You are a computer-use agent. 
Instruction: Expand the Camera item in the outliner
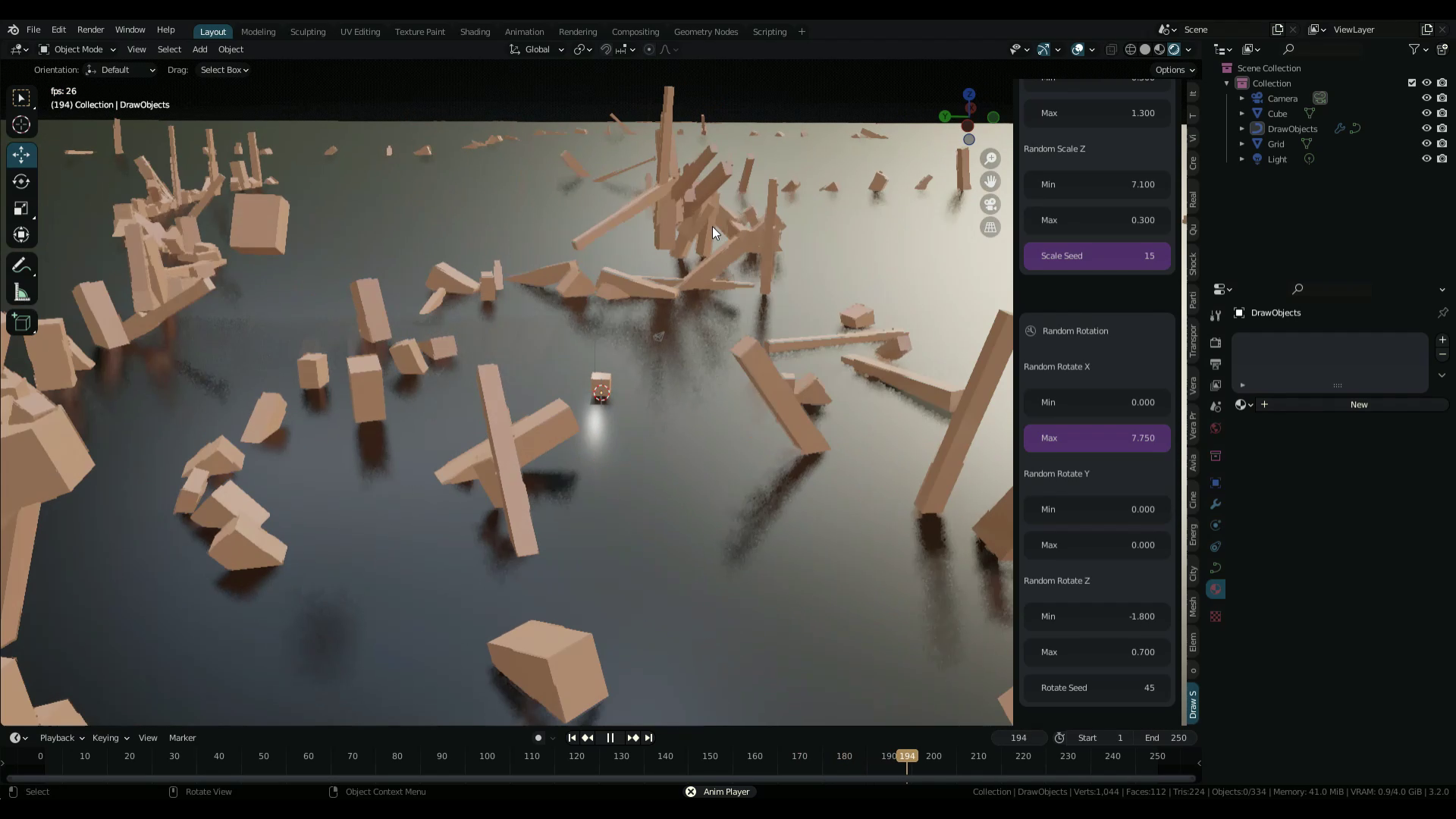tap(1241, 98)
